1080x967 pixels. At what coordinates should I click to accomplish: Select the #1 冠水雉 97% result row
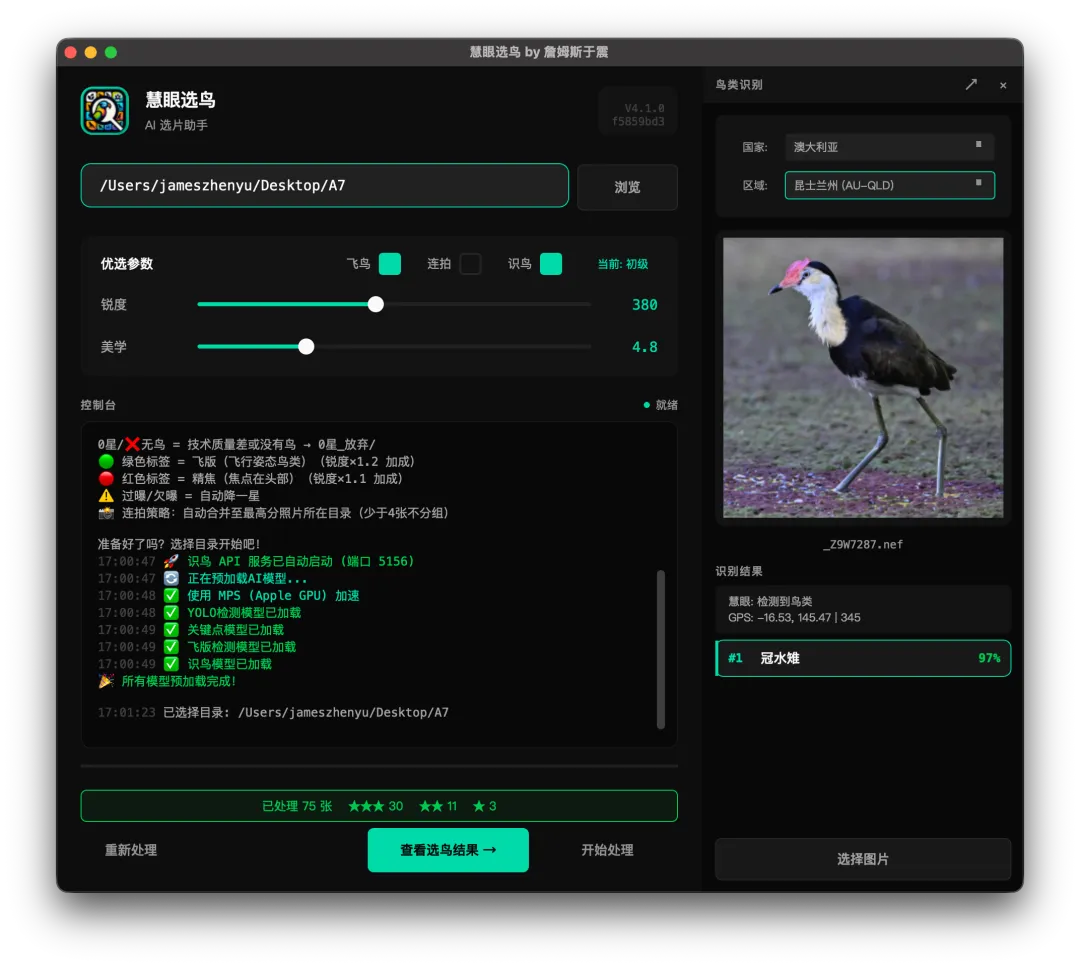(x=863, y=658)
